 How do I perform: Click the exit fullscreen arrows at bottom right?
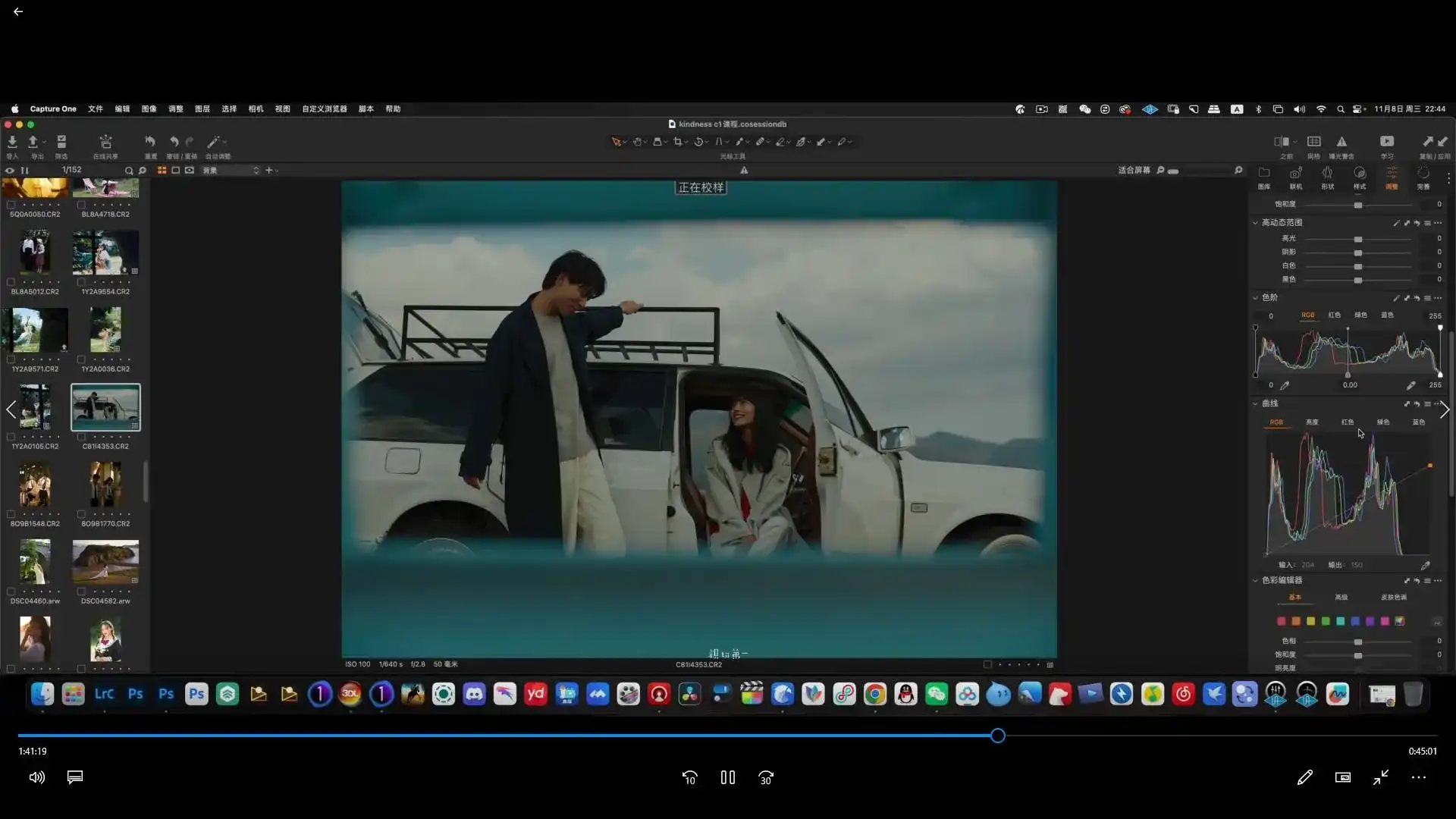pos(1379,777)
